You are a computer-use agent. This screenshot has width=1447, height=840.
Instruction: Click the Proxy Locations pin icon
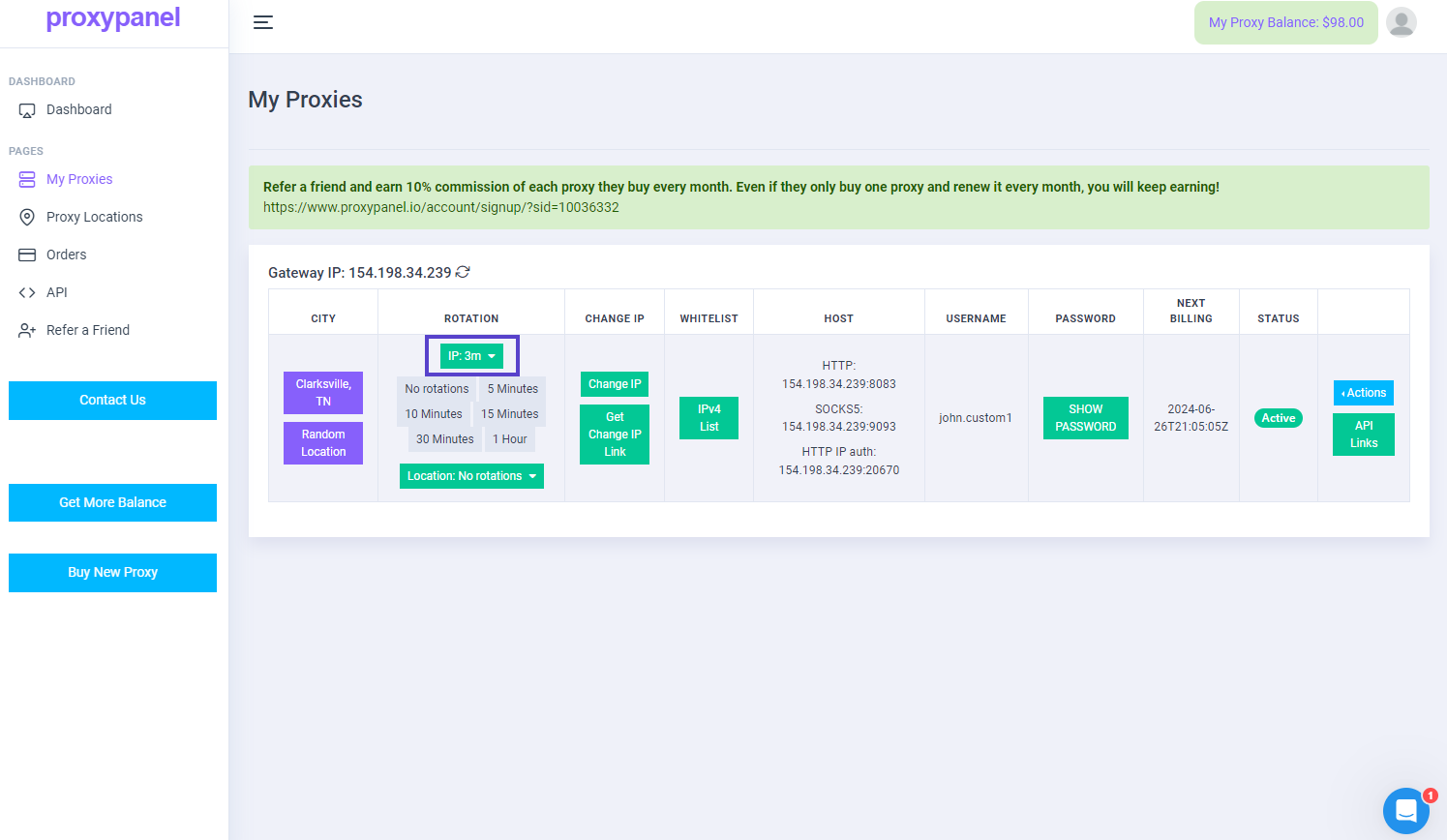[x=26, y=217]
